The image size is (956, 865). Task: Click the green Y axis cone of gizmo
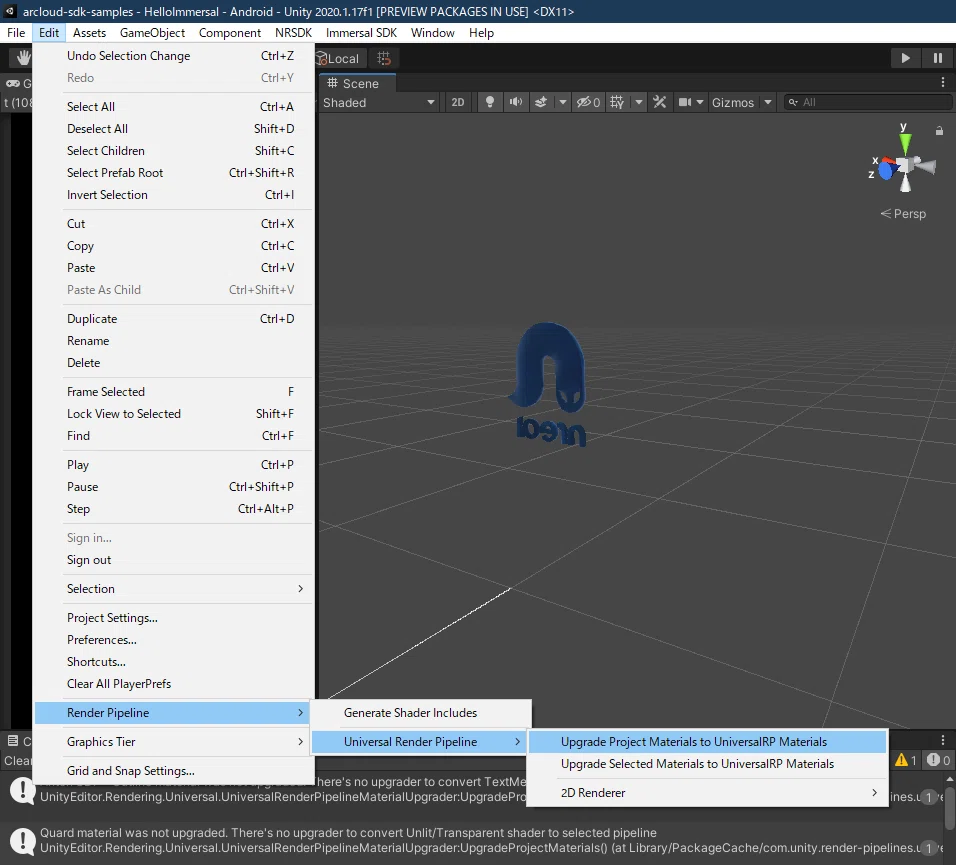[905, 143]
